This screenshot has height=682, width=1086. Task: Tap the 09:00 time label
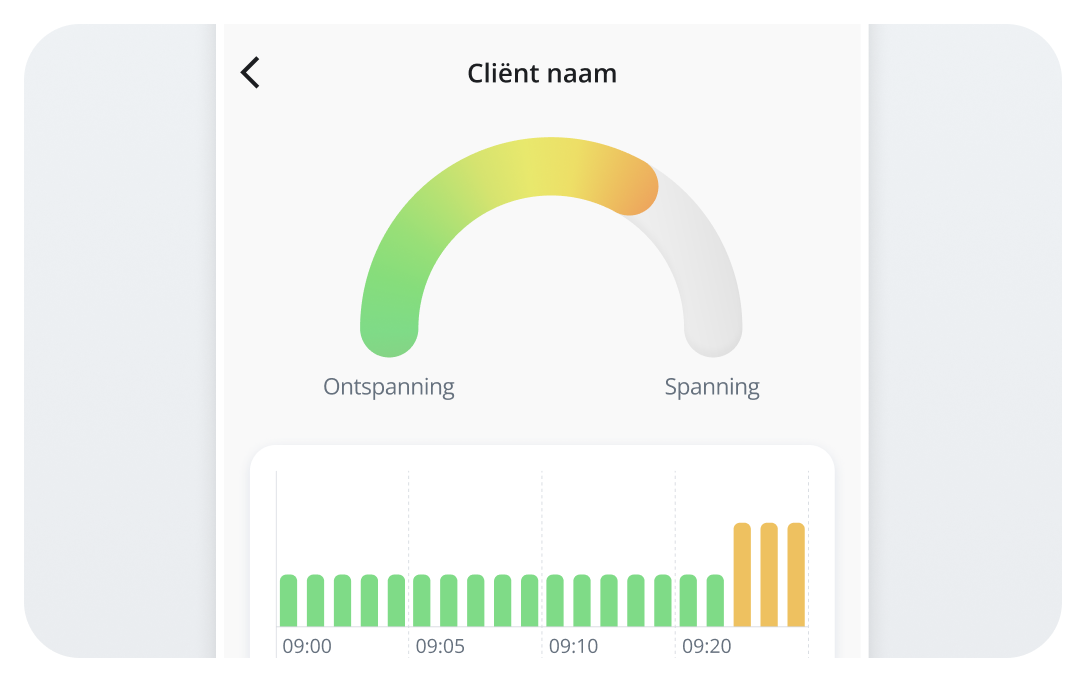[308, 646]
